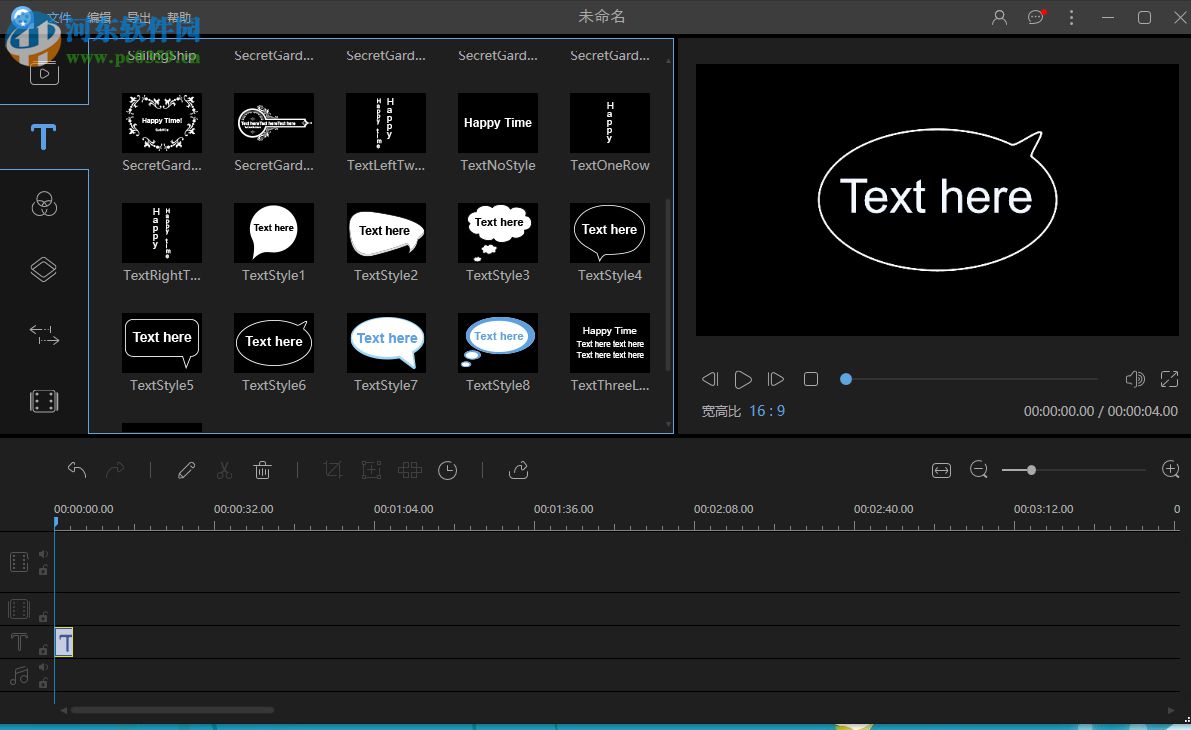This screenshot has height=730, width=1191.
Task: Select the TextStyle7 thumbnail
Action: 386,343
